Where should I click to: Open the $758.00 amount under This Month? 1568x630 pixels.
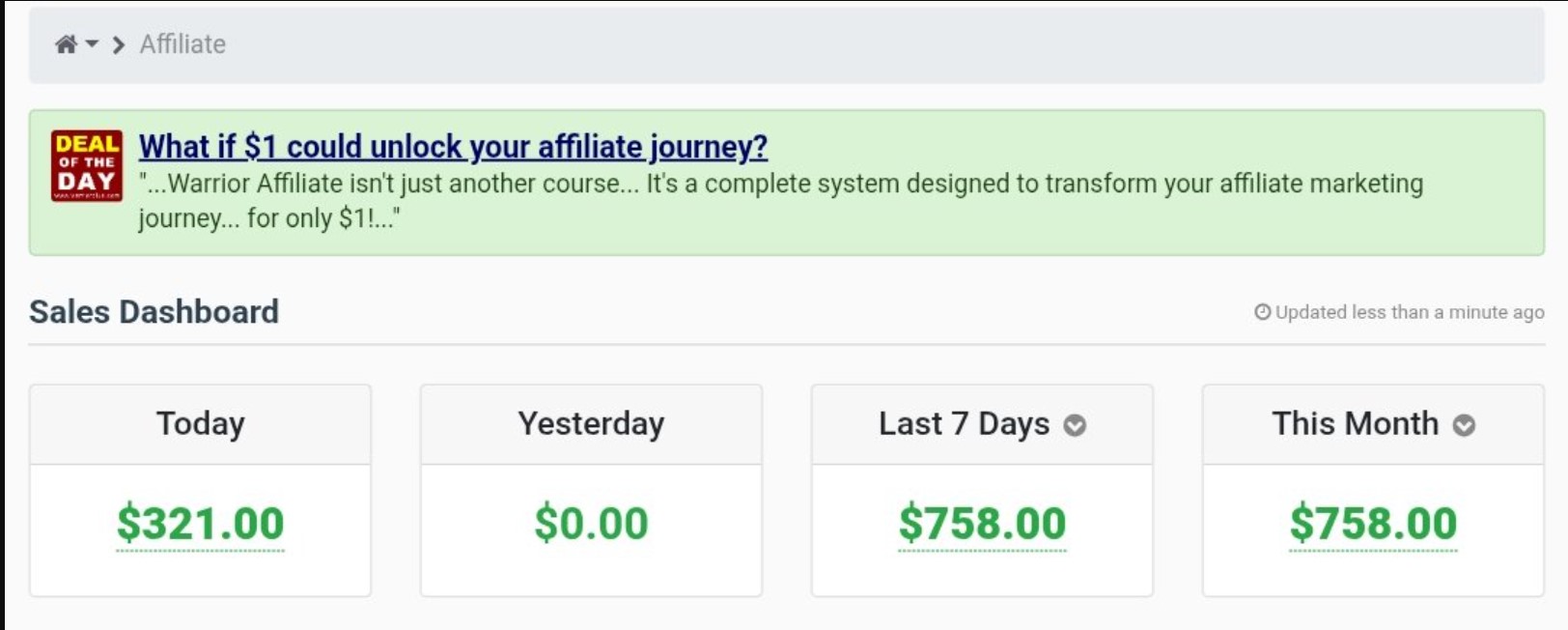1373,524
